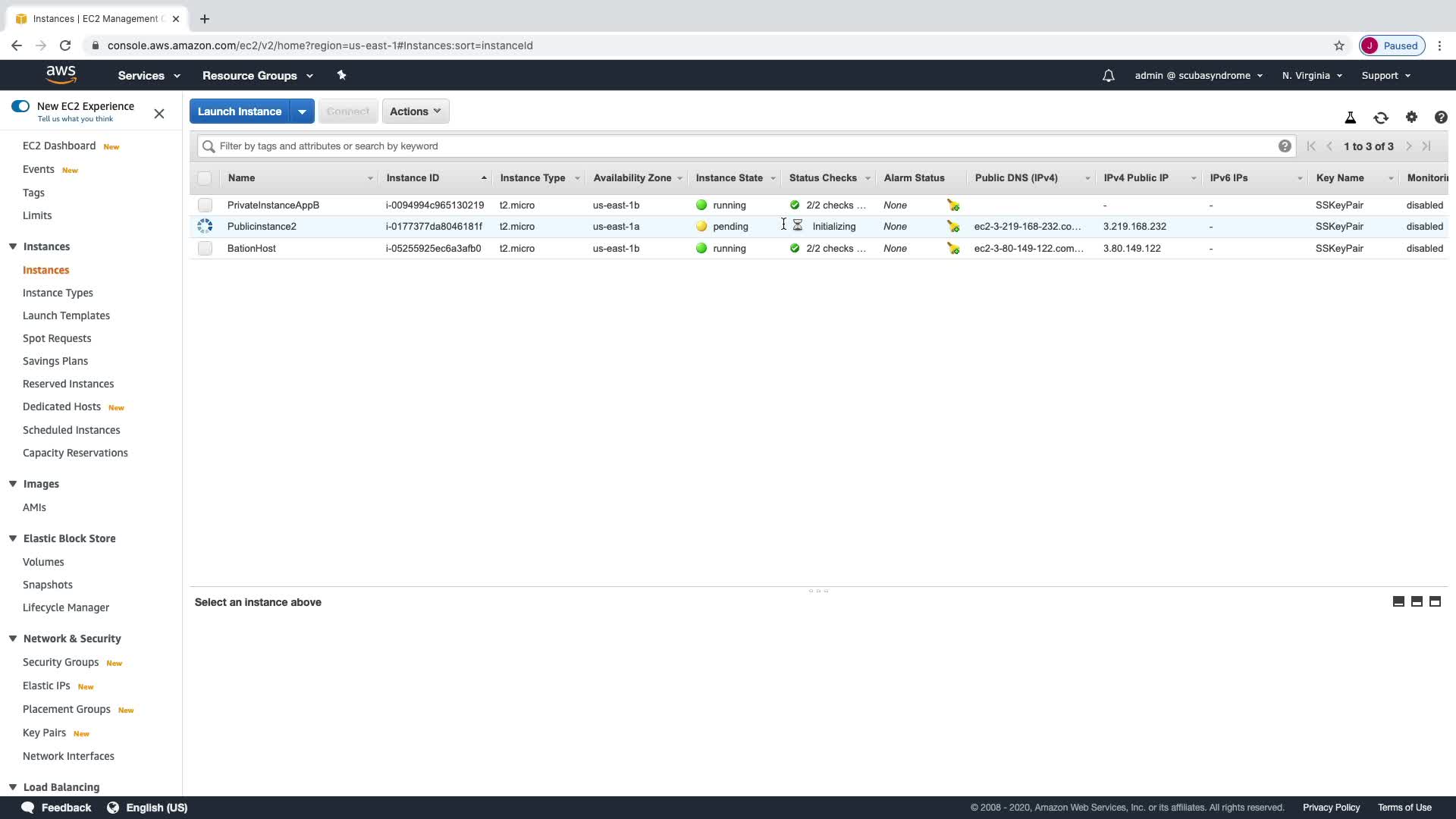The image size is (1456, 819).
Task: Click the experiments flask icon
Action: [x=1350, y=118]
